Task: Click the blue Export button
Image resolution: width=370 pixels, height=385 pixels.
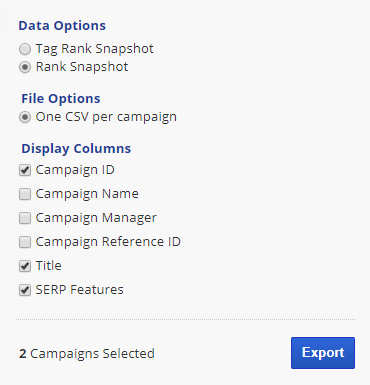Action: (323, 353)
